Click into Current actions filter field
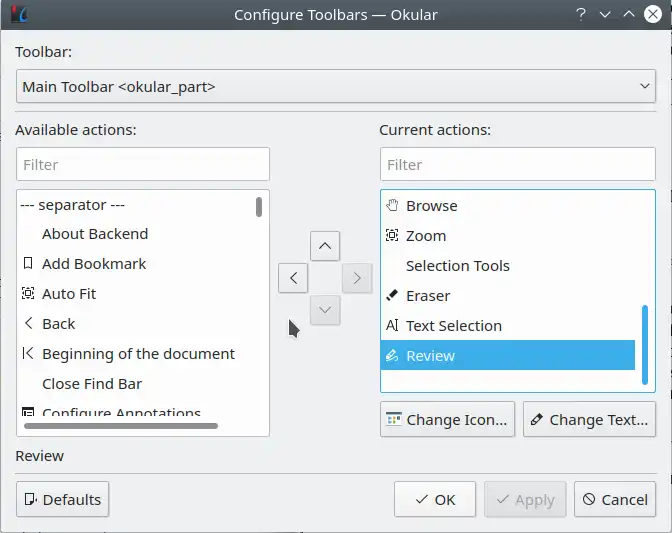This screenshot has width=672, height=533. point(517,164)
